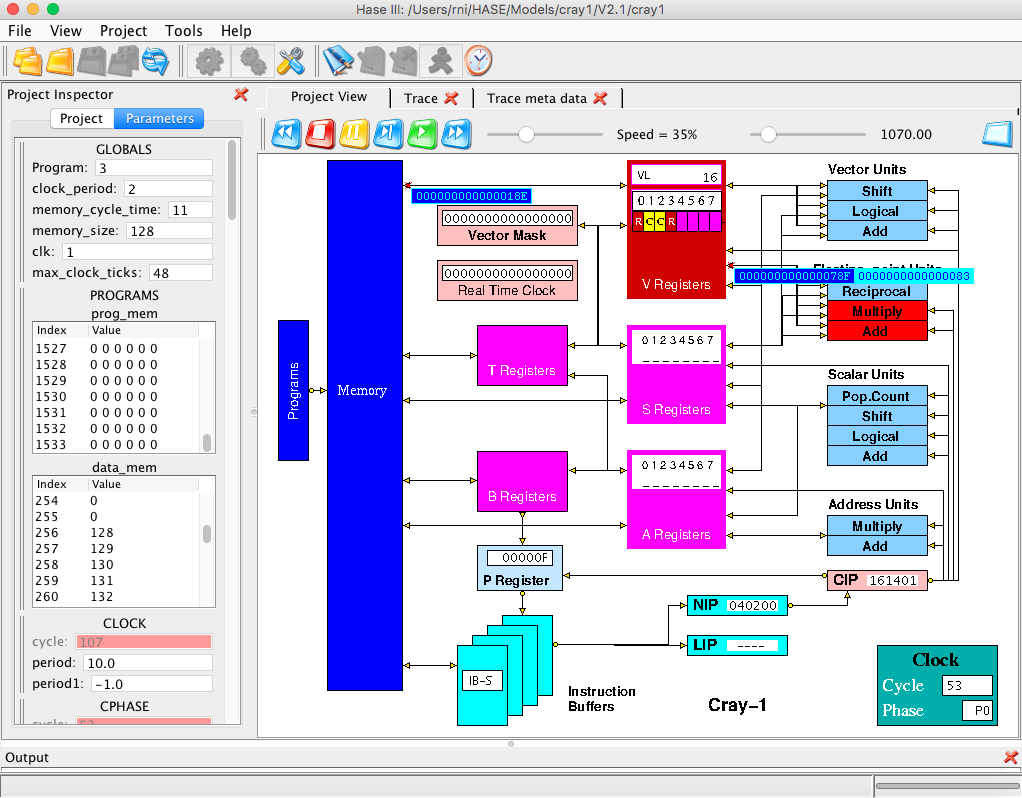This screenshot has width=1022, height=798.
Task: Click the blue window icon beside 1070.00
Action: [997, 134]
